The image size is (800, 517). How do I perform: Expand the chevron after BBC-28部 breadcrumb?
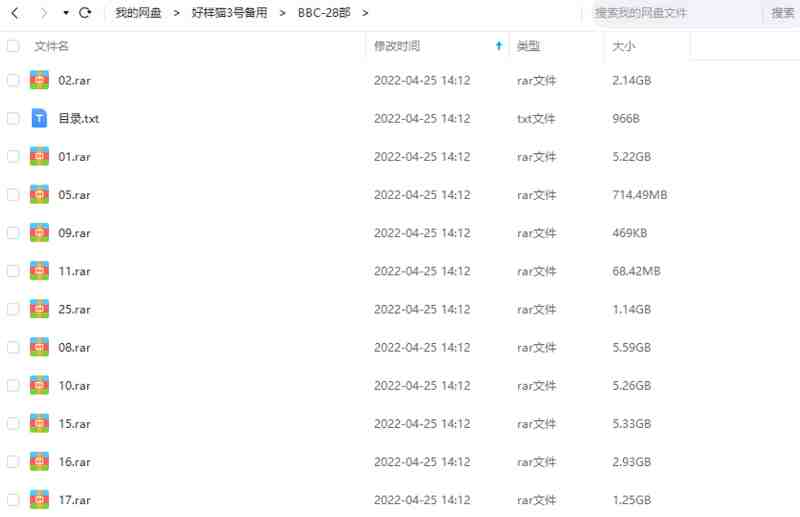(365, 13)
